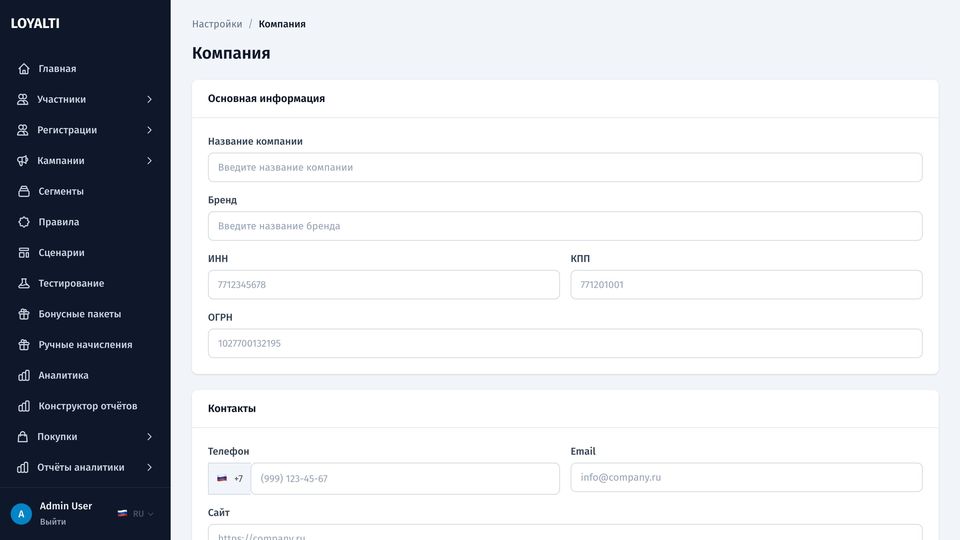Screen dimensions: 960x540
Task: Focus the ИНН input field
Action: [x=384, y=285]
